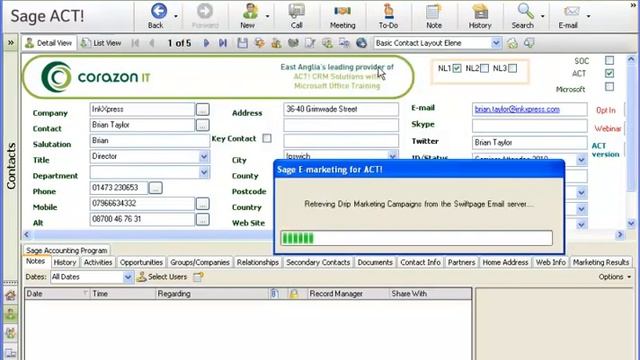This screenshot has height=360, width=640.
Task: Open the Options menu dropdown
Action: pyautogui.click(x=615, y=277)
